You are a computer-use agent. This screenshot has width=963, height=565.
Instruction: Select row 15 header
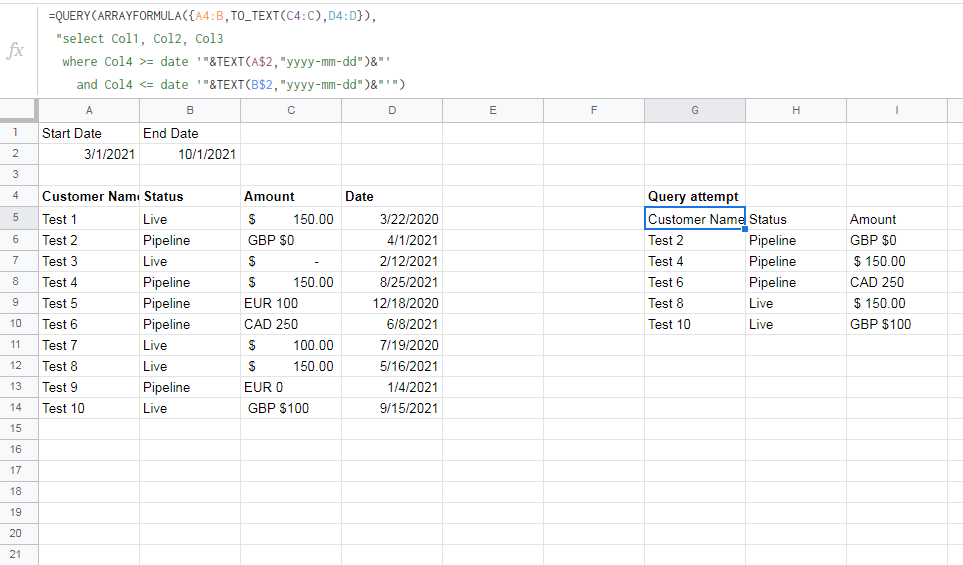pos(18,429)
